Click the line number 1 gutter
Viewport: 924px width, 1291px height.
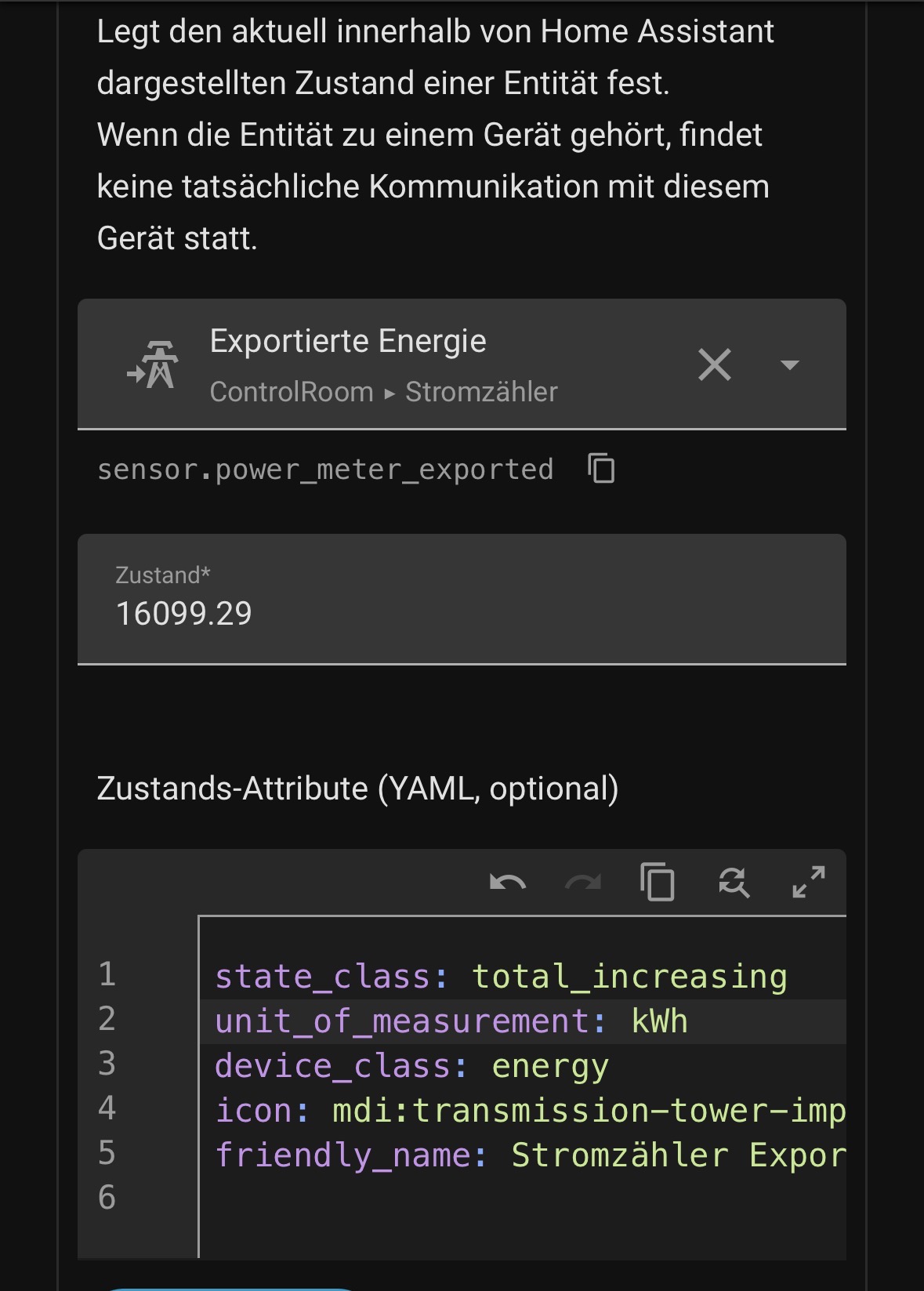coord(107,974)
